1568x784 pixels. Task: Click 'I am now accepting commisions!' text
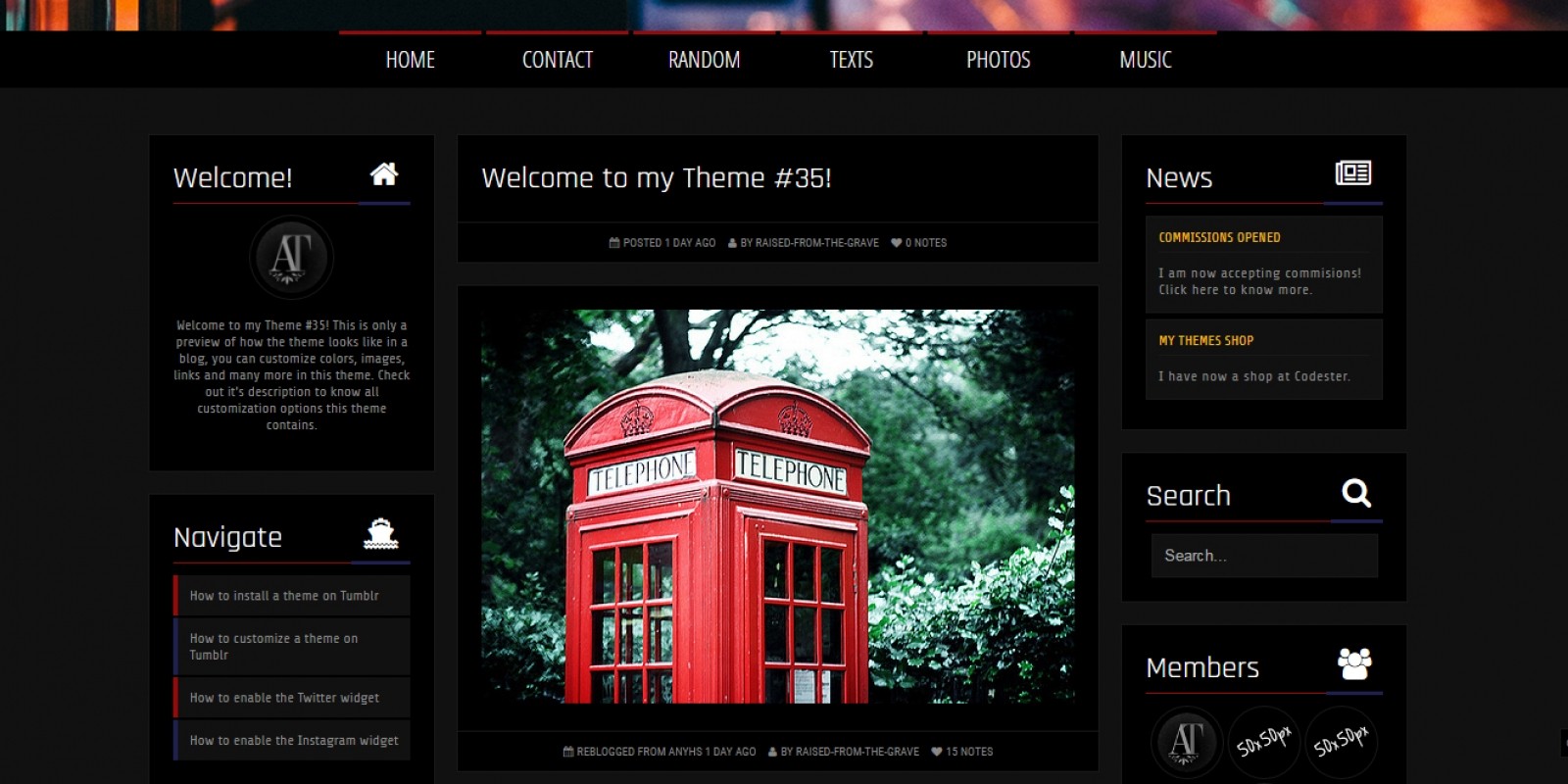(x=1260, y=273)
